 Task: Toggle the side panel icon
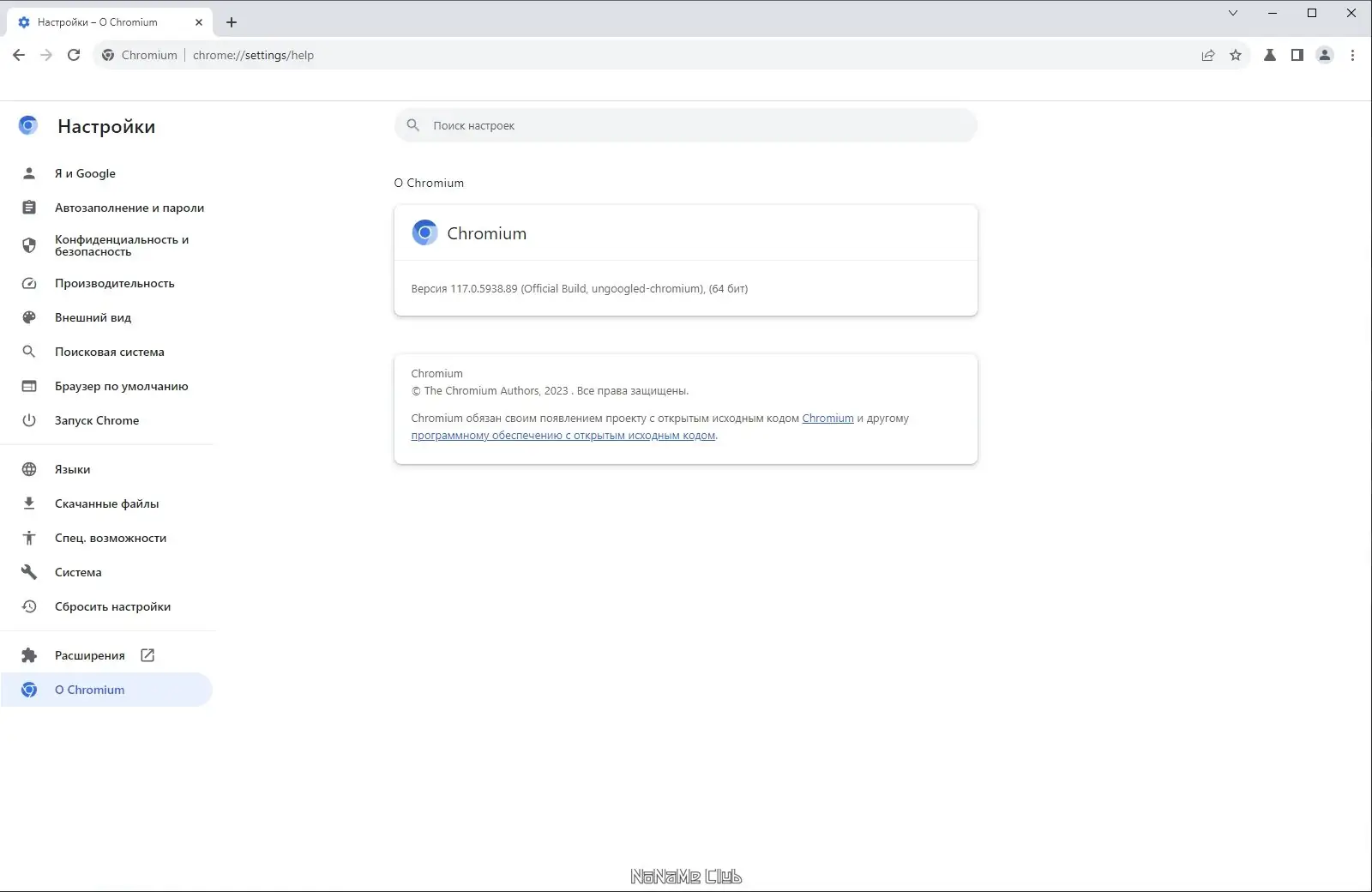(x=1297, y=55)
